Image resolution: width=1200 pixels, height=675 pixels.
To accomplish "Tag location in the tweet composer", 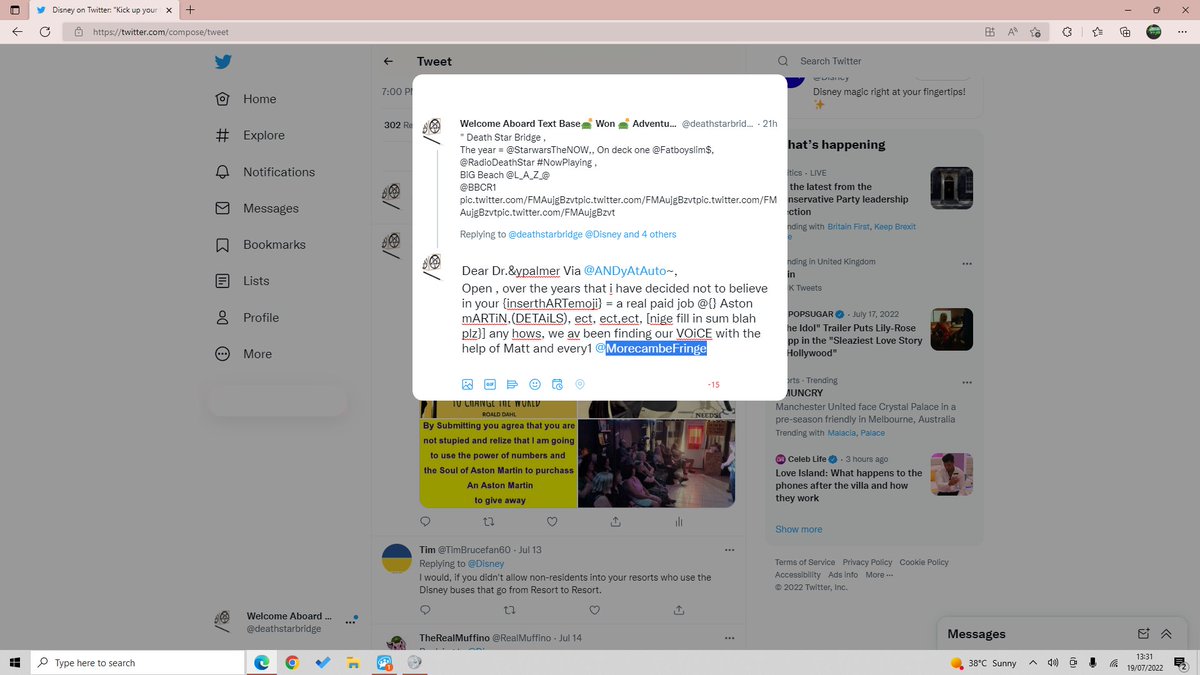I will click(x=580, y=384).
